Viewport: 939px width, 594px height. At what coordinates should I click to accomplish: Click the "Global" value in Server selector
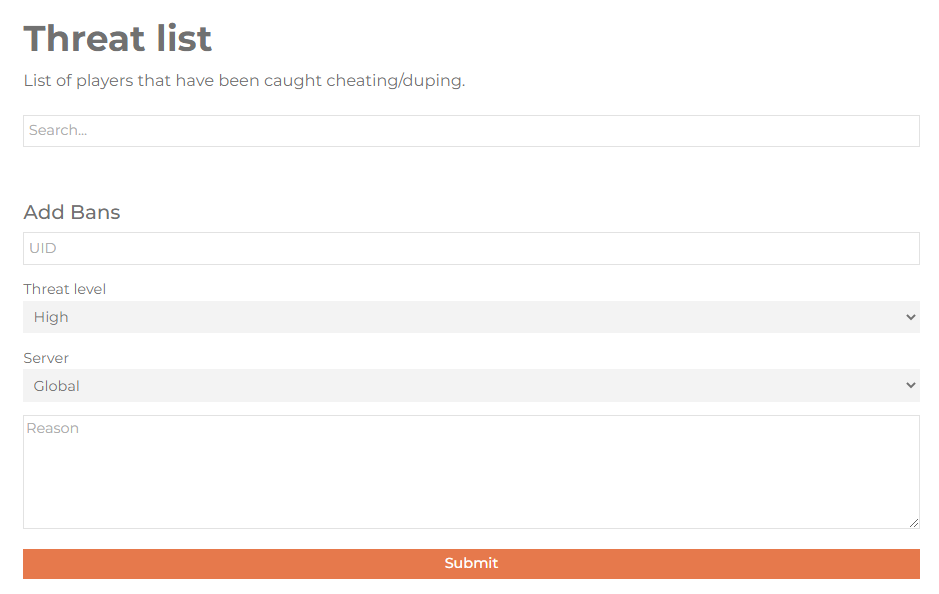(x=57, y=386)
